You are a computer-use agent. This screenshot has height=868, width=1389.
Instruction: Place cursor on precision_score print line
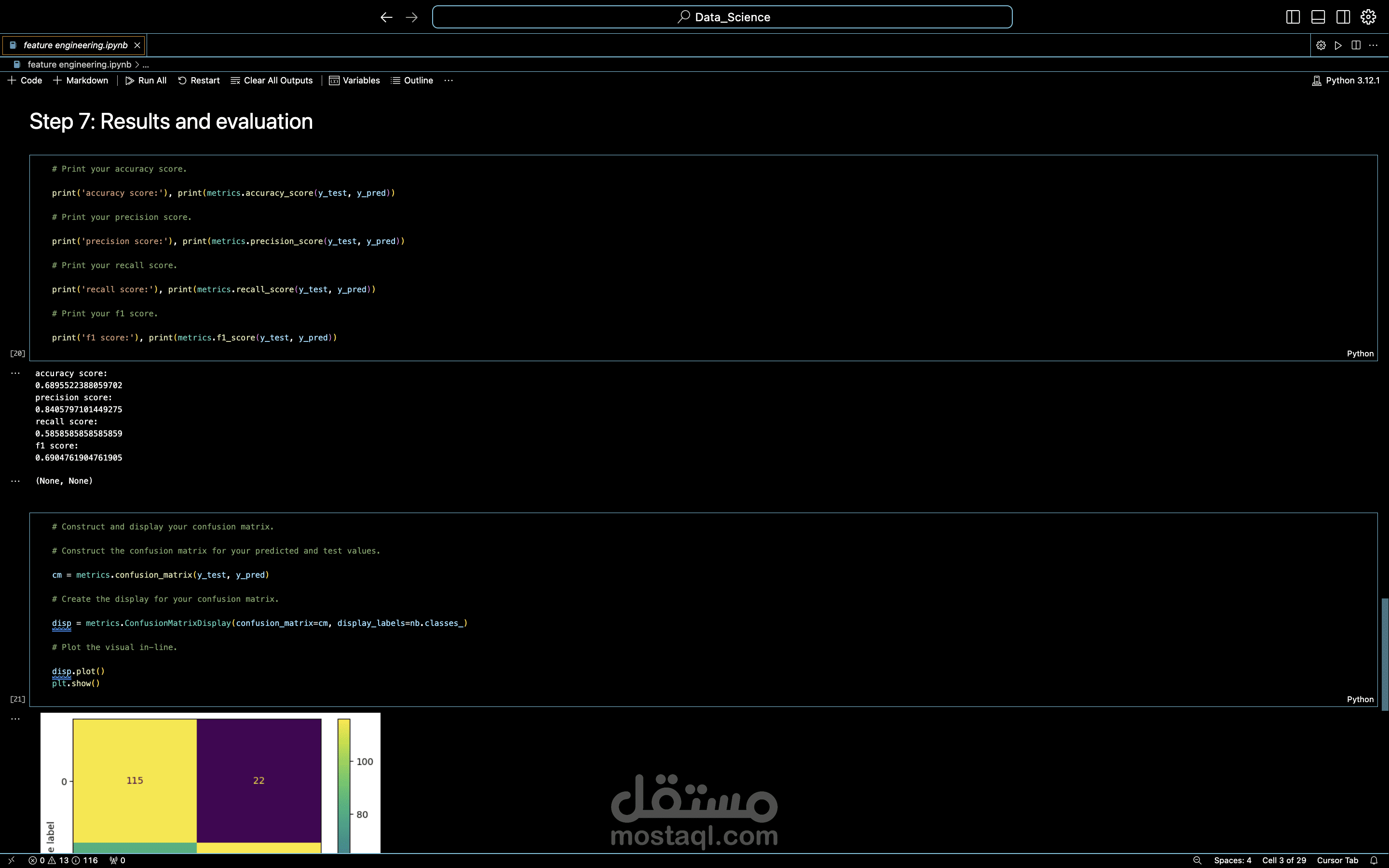pyautogui.click(x=228, y=241)
